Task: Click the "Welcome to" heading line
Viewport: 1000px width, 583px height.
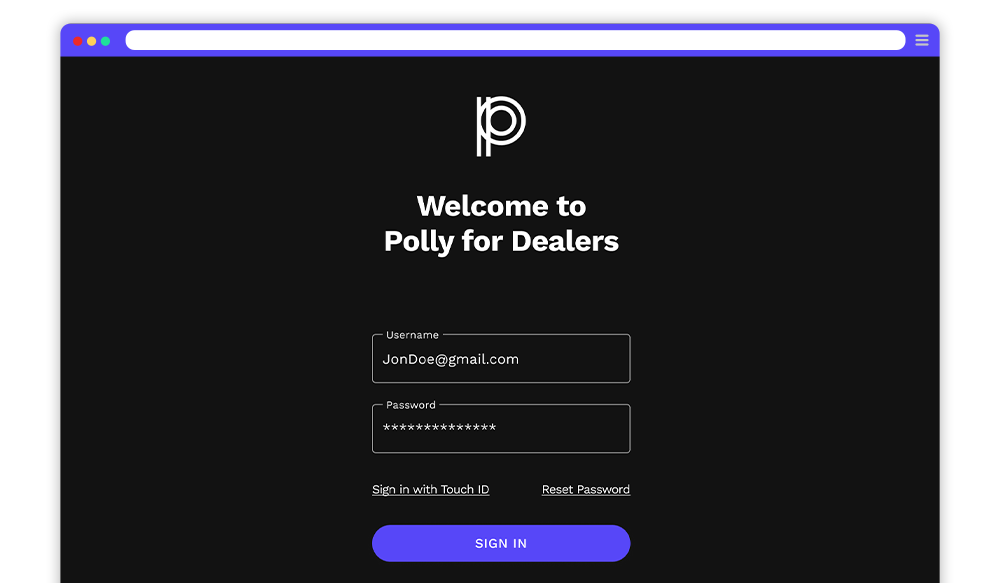Action: (501, 206)
